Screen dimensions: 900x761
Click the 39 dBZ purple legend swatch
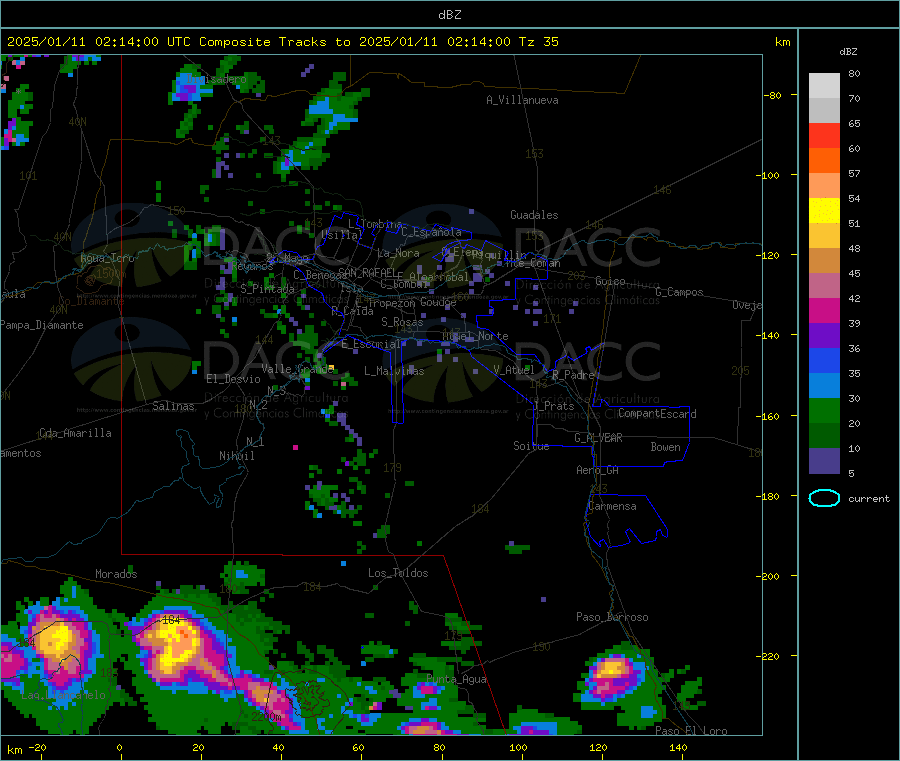(824, 336)
